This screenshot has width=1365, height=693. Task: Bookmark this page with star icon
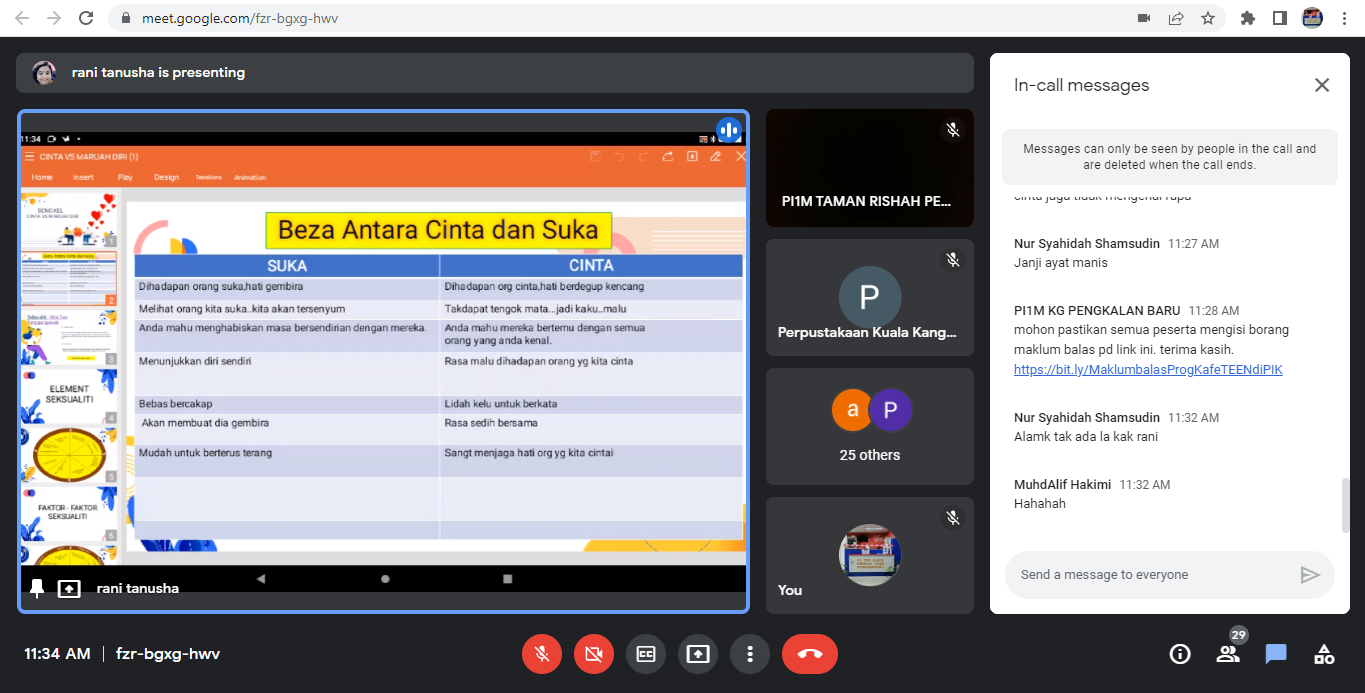point(1207,18)
